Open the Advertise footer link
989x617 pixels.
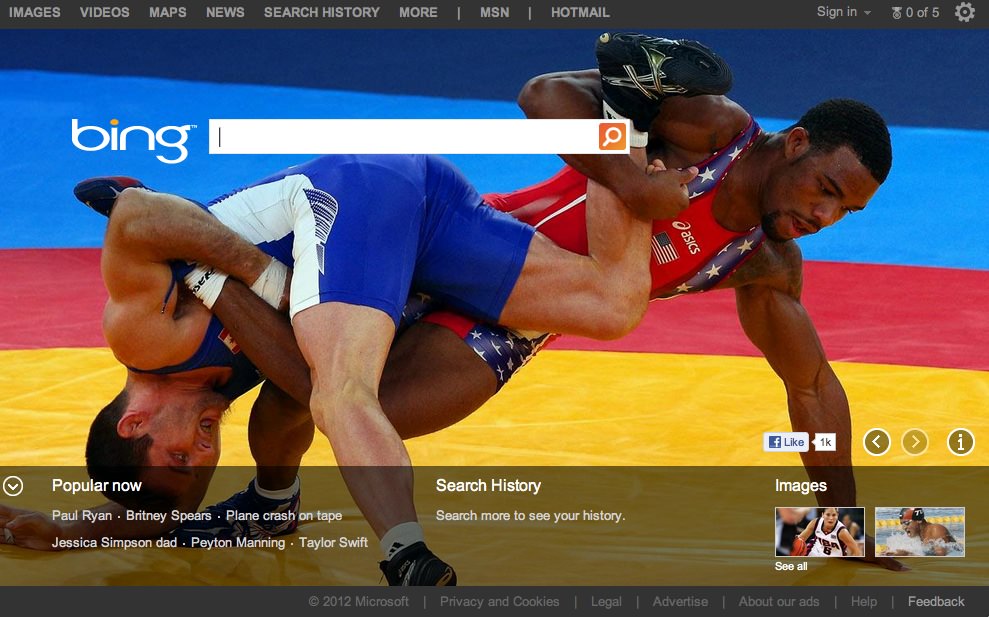(x=680, y=602)
